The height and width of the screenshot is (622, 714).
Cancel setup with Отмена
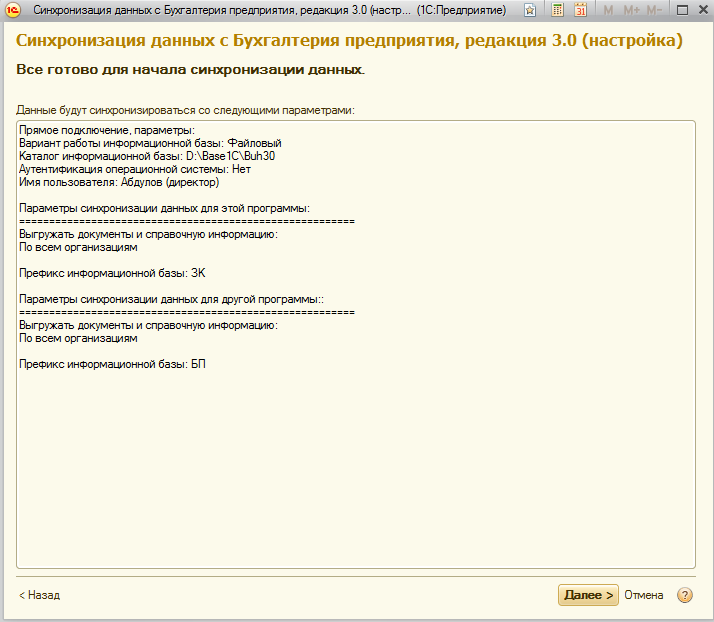[x=643, y=595]
